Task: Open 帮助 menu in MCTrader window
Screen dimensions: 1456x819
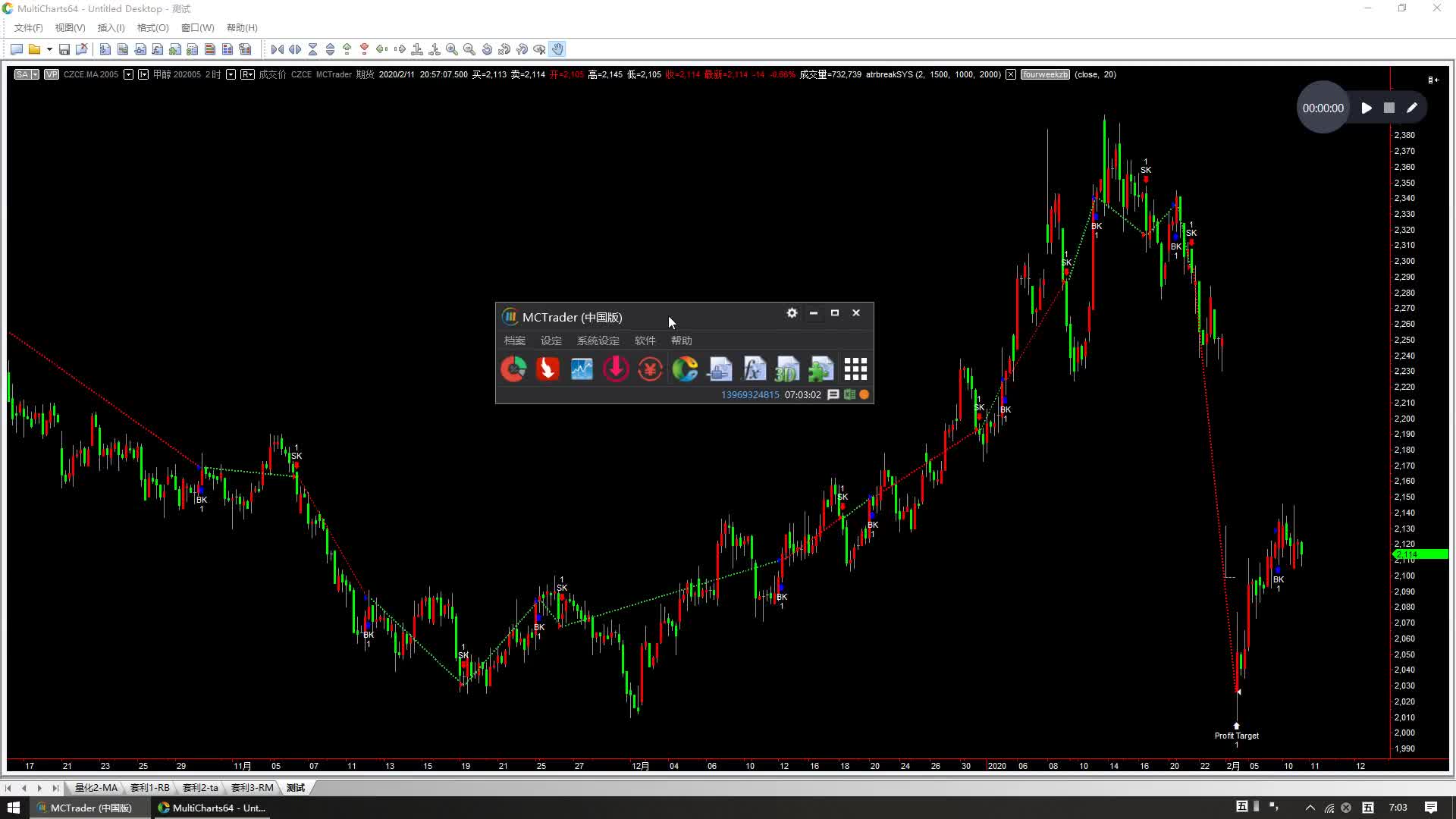Action: [x=682, y=340]
